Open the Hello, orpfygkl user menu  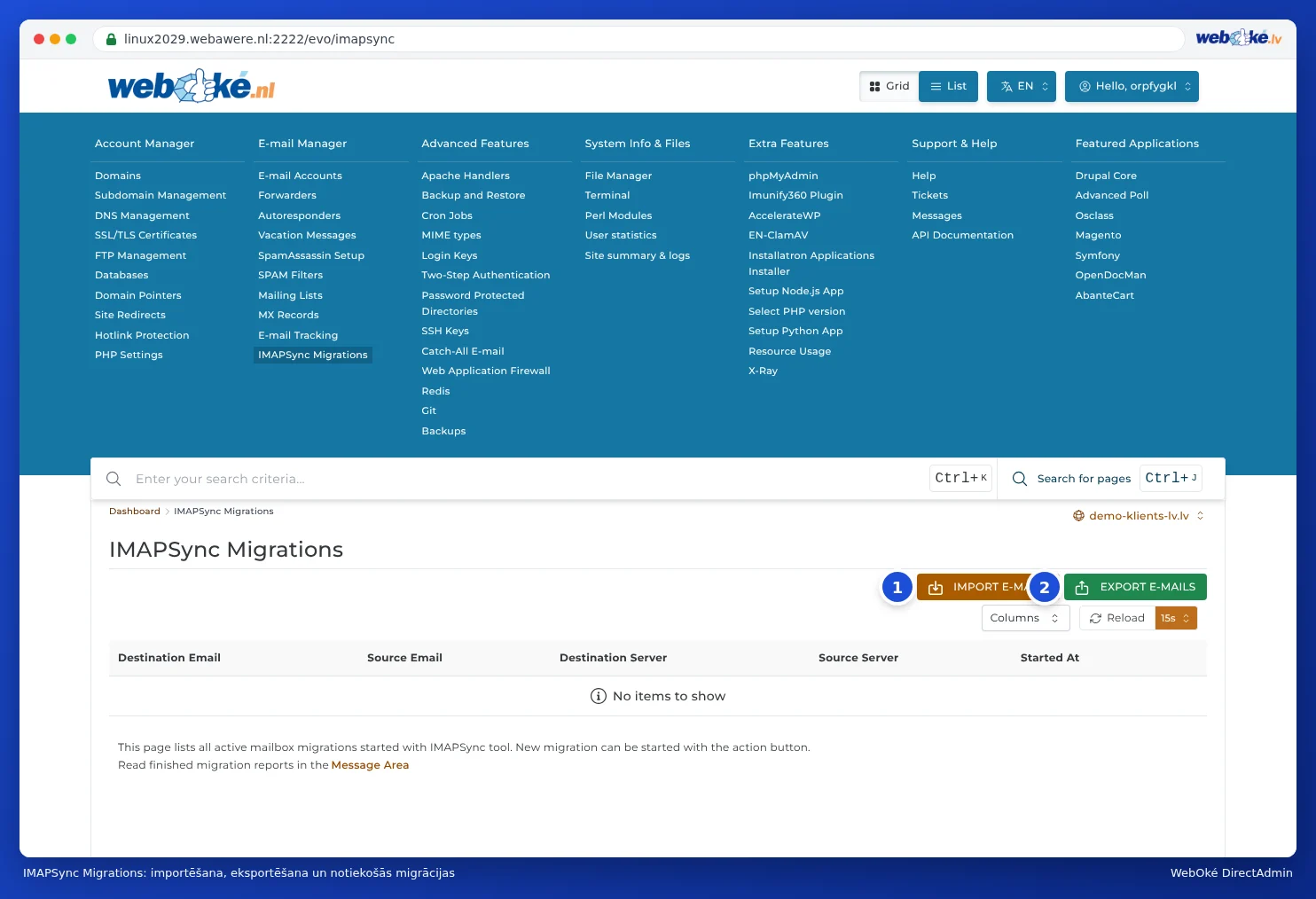[1132, 86]
